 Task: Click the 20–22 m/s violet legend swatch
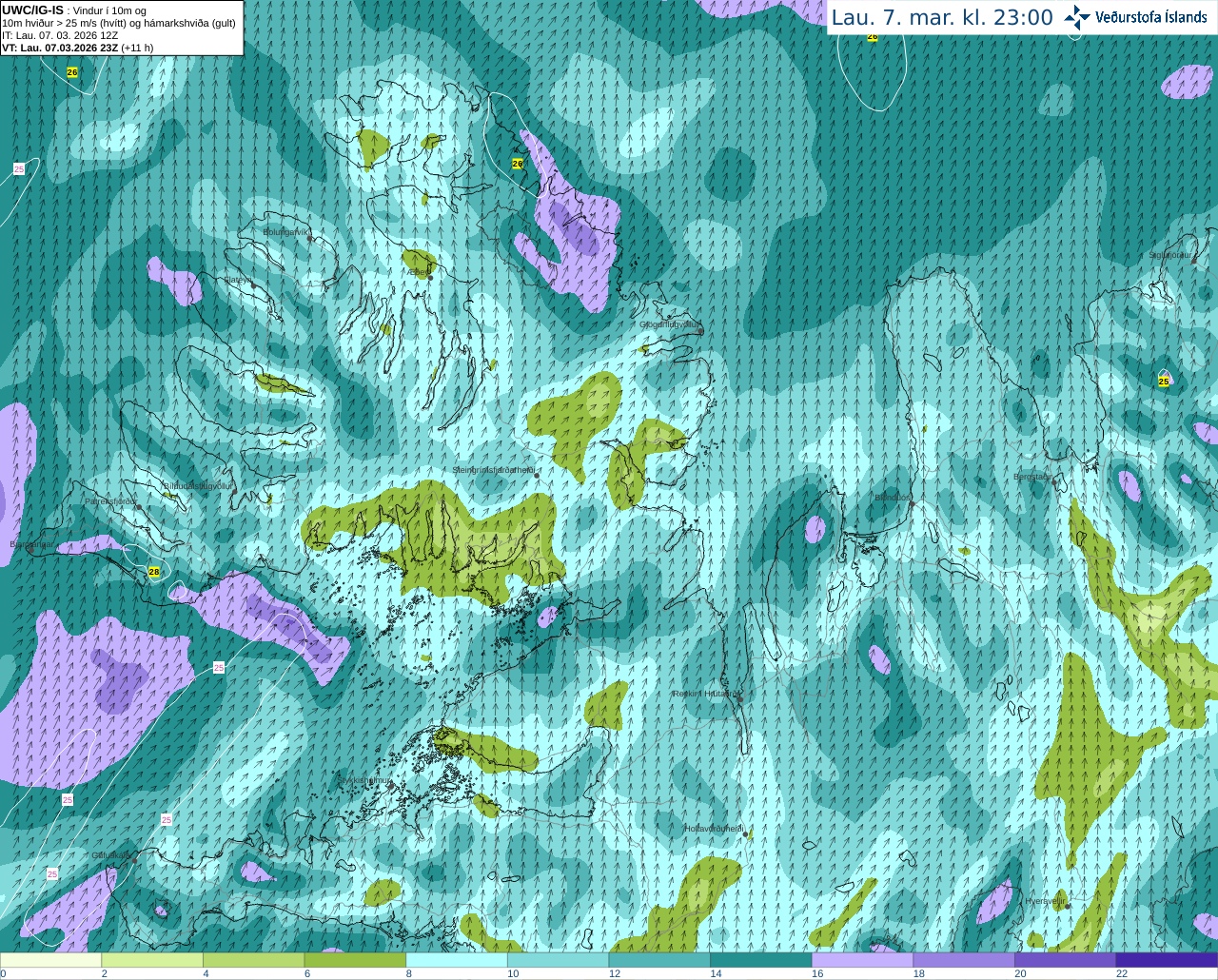(x=1066, y=960)
